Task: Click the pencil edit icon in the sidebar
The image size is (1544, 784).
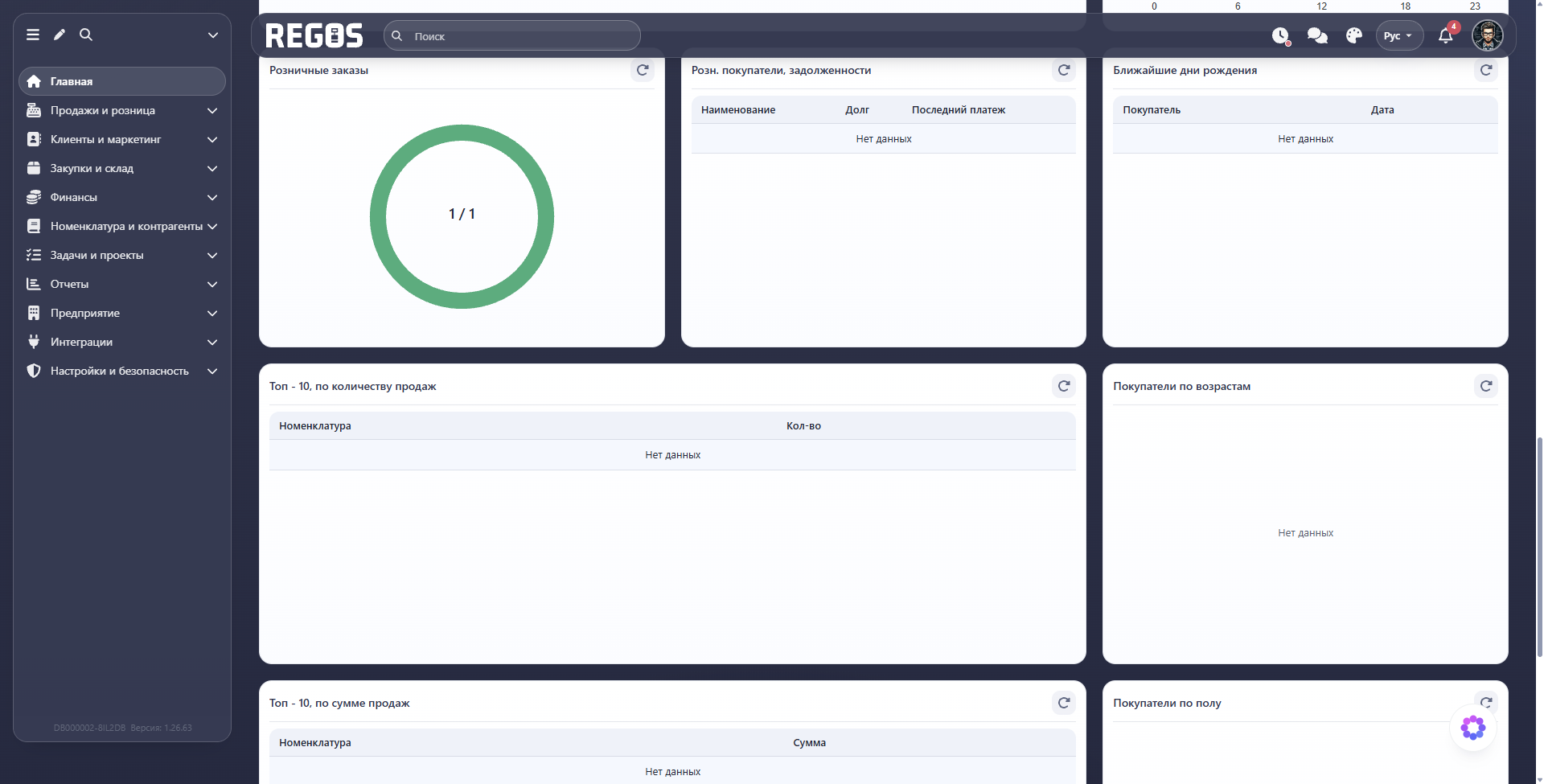Action: (60, 35)
